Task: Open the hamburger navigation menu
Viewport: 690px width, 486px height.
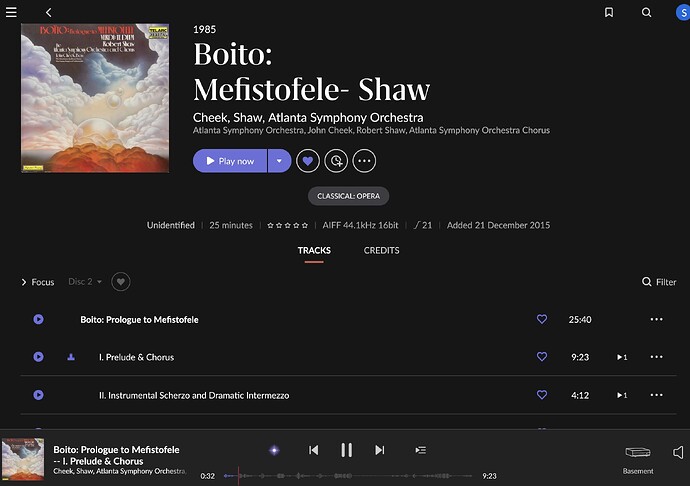Action: (11, 12)
